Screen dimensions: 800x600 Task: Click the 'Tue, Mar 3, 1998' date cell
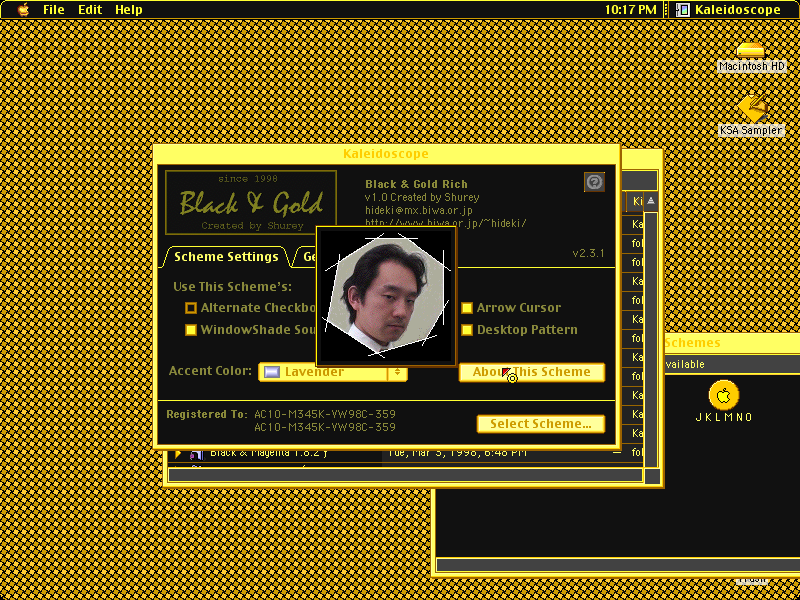click(457, 453)
